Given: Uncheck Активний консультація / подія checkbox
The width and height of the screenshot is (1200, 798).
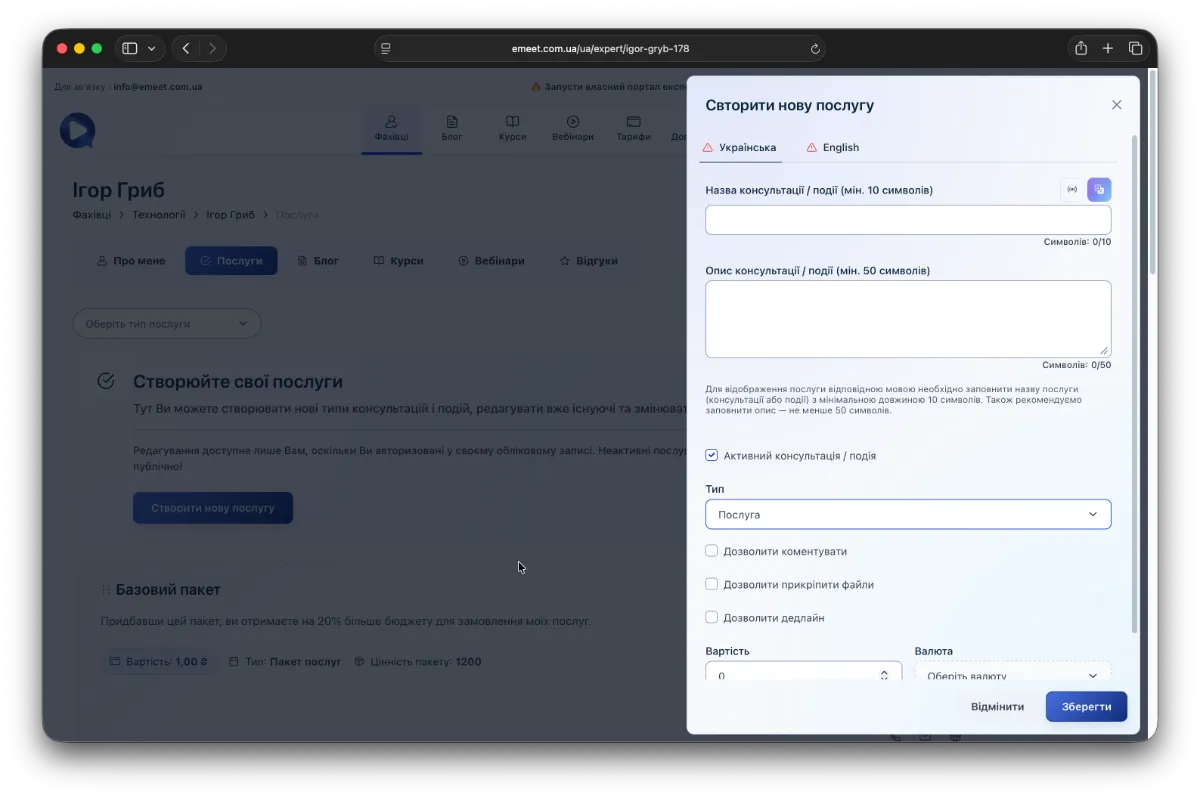Looking at the screenshot, I should pos(712,456).
